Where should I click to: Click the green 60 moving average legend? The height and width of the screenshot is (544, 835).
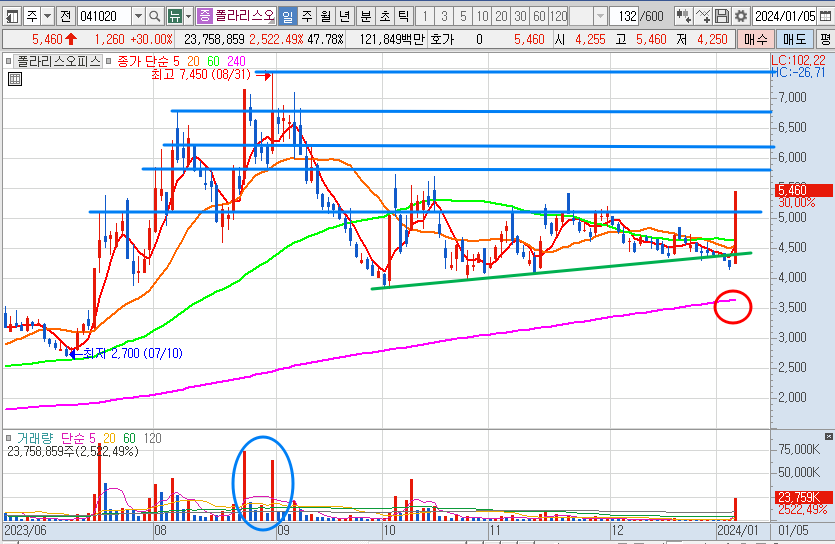[214, 61]
